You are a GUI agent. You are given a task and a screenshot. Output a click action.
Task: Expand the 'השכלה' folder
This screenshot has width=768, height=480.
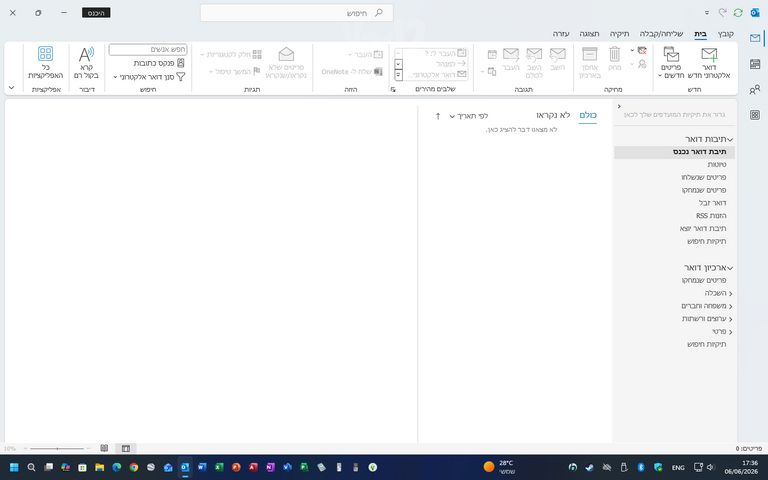730,293
